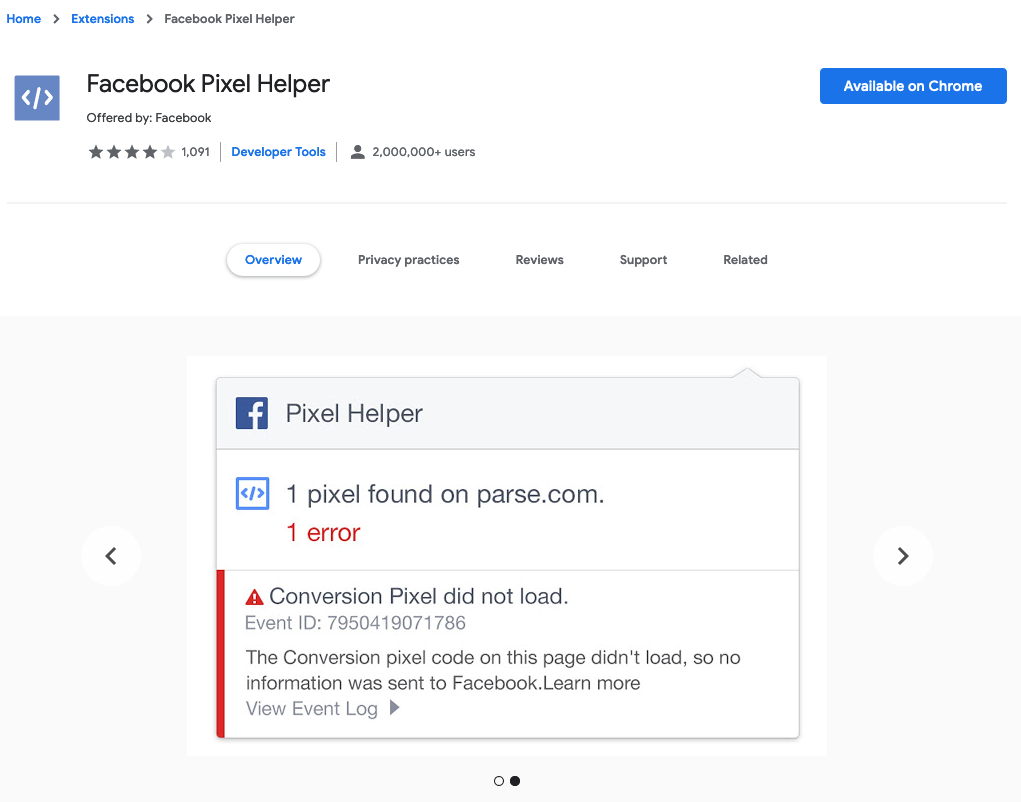Switch to the Privacy practices tab
Screen dimensions: 1021x802
point(408,260)
